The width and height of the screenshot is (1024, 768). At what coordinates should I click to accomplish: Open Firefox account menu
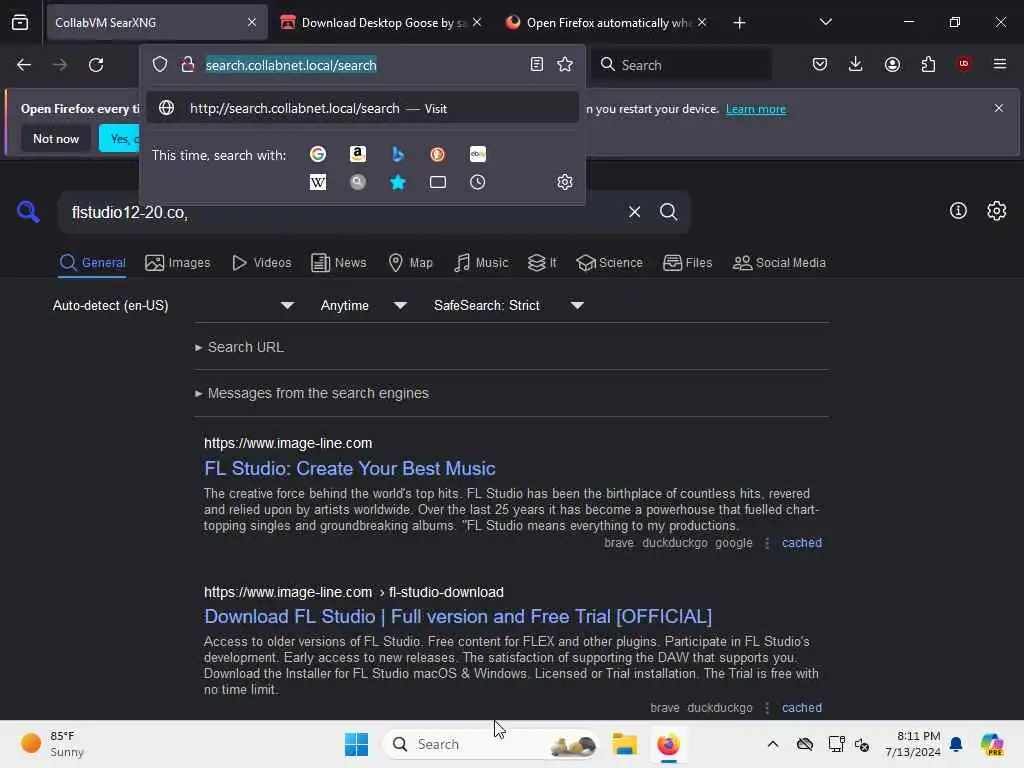892,64
